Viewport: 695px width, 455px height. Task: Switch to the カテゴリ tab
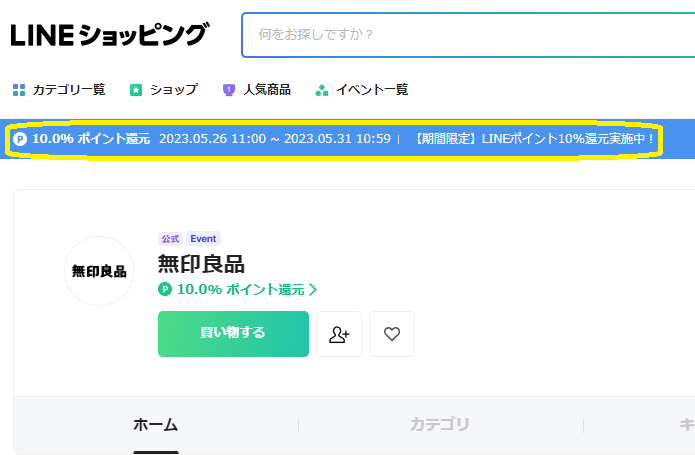tap(440, 425)
